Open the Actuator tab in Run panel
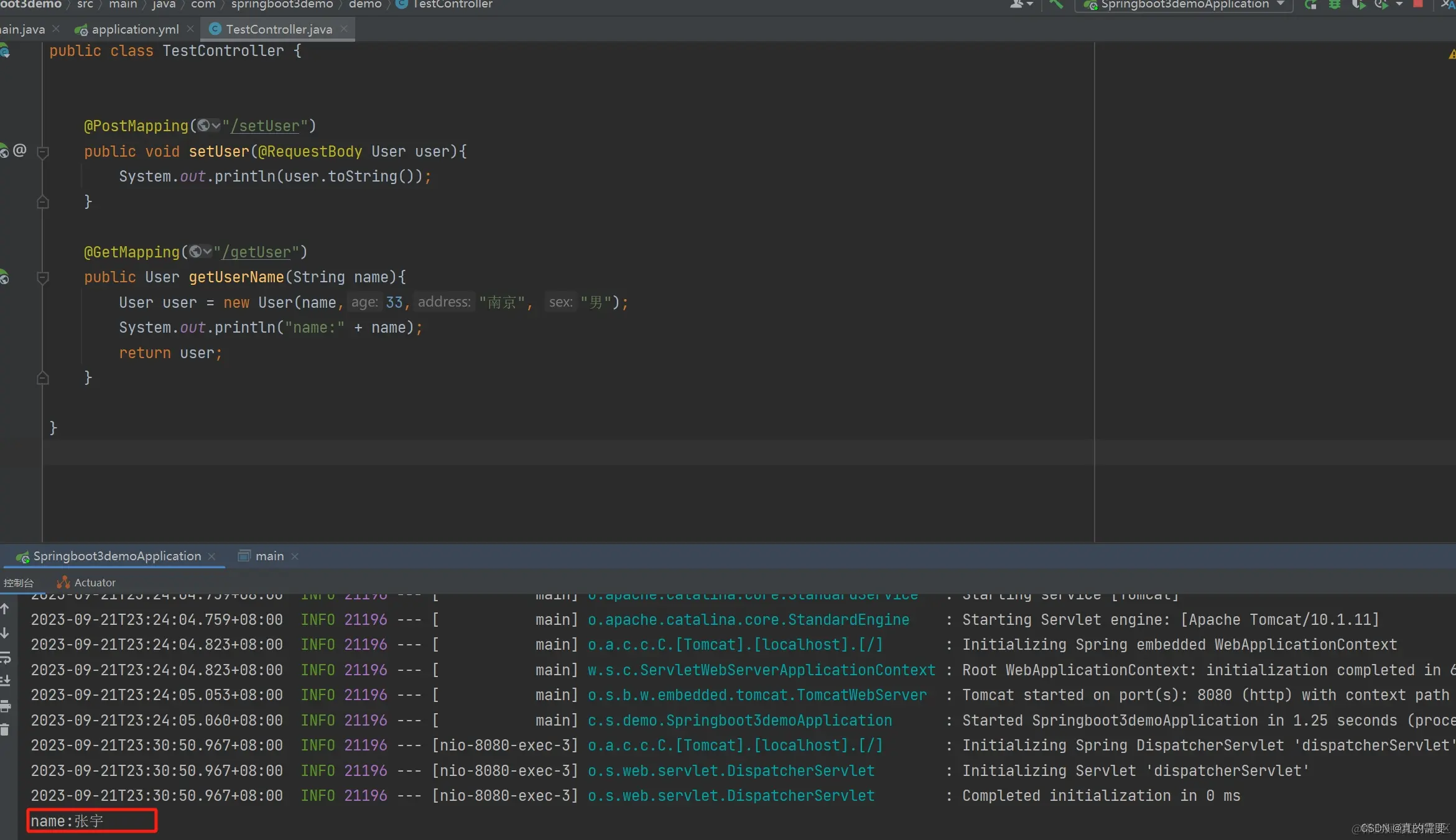 (x=95, y=583)
